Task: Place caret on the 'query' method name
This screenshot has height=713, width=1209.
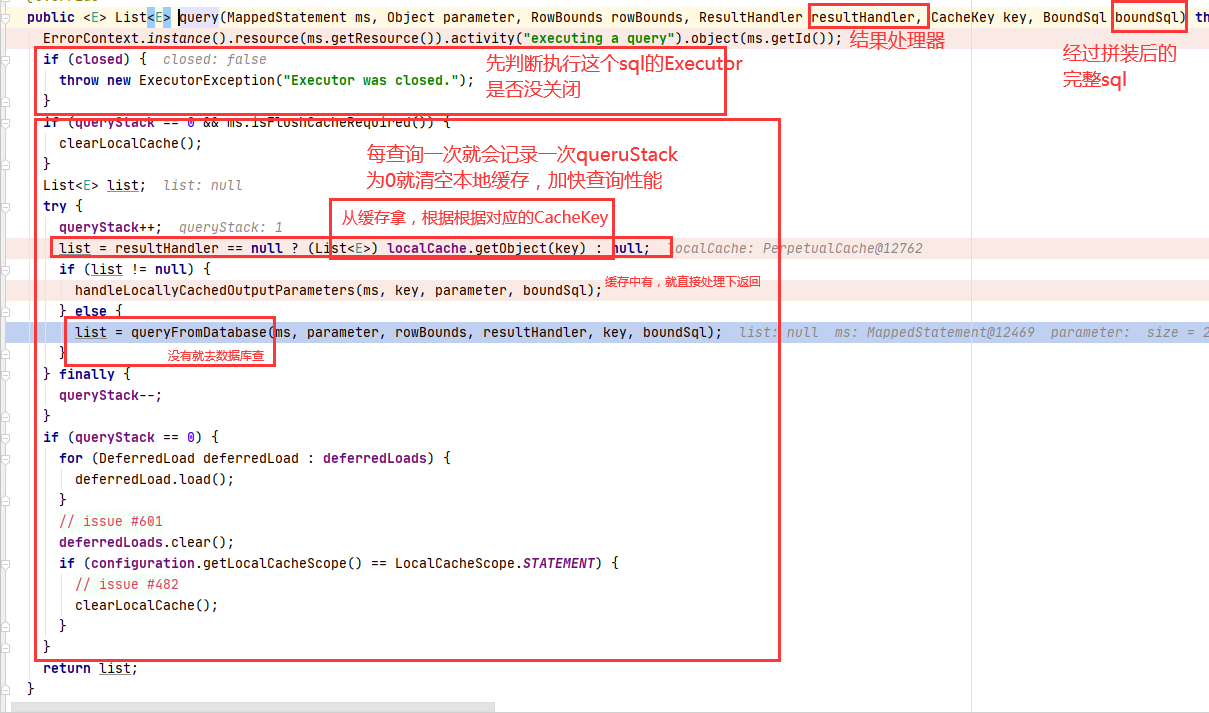Action: pyautogui.click(x=199, y=17)
